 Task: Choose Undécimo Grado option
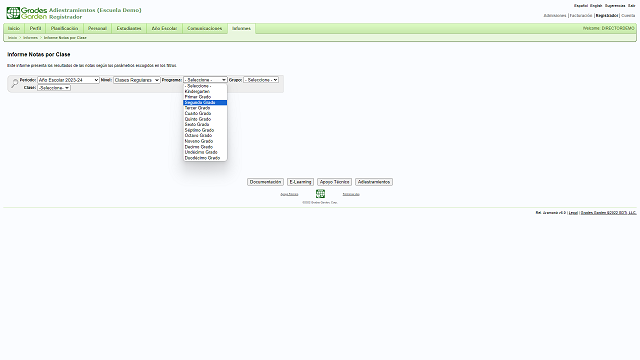pos(205,152)
